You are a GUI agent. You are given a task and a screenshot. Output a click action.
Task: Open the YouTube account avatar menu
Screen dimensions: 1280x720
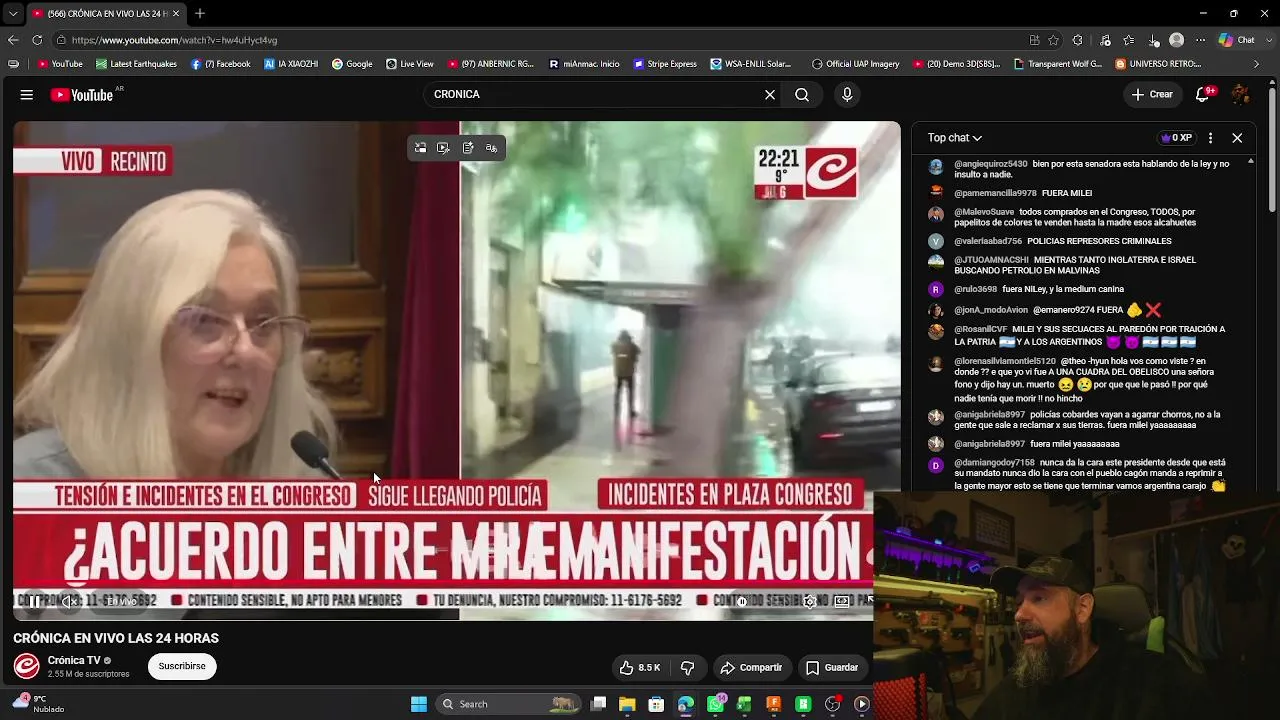tap(1240, 95)
